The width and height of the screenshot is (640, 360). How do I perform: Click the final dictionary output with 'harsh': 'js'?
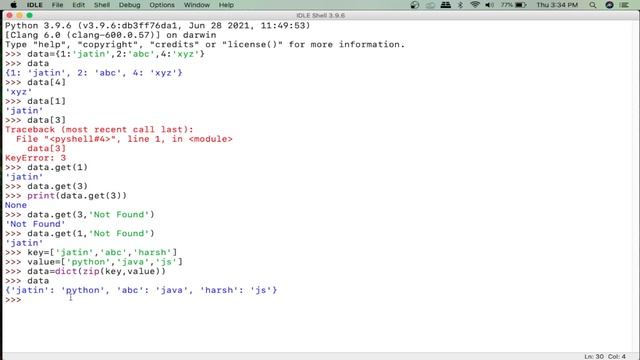pyautogui.click(x=141, y=290)
